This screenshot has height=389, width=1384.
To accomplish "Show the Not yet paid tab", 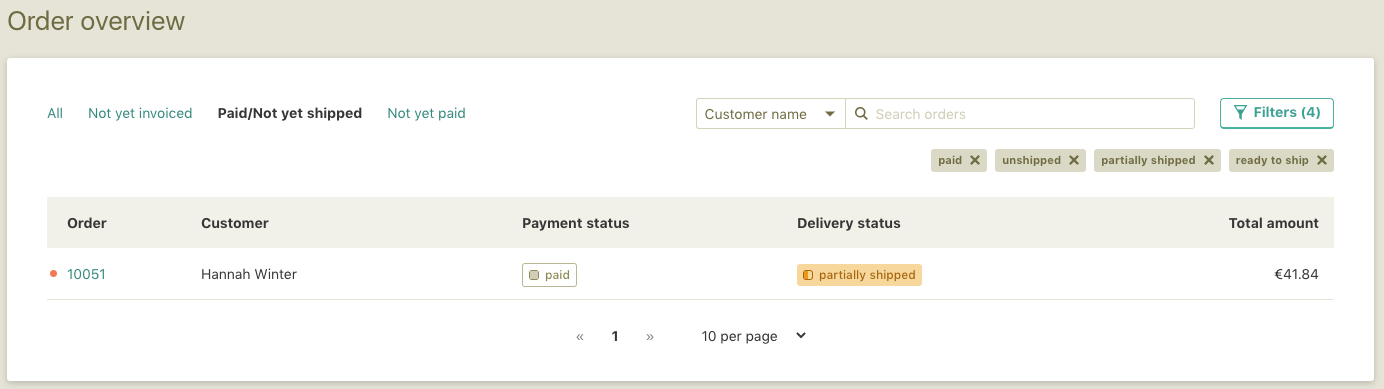I will [426, 113].
